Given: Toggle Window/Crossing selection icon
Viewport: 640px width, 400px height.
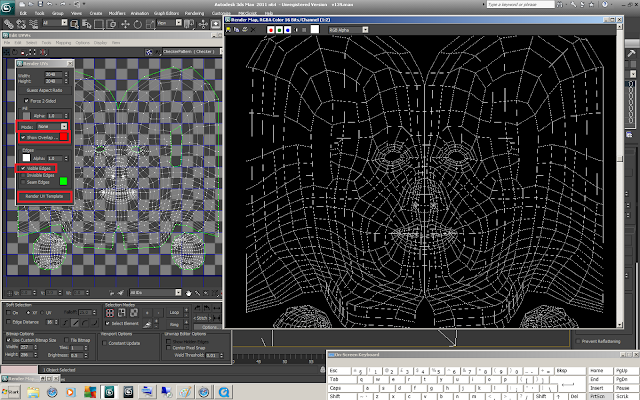Looking at the screenshot, I should point(111,24).
